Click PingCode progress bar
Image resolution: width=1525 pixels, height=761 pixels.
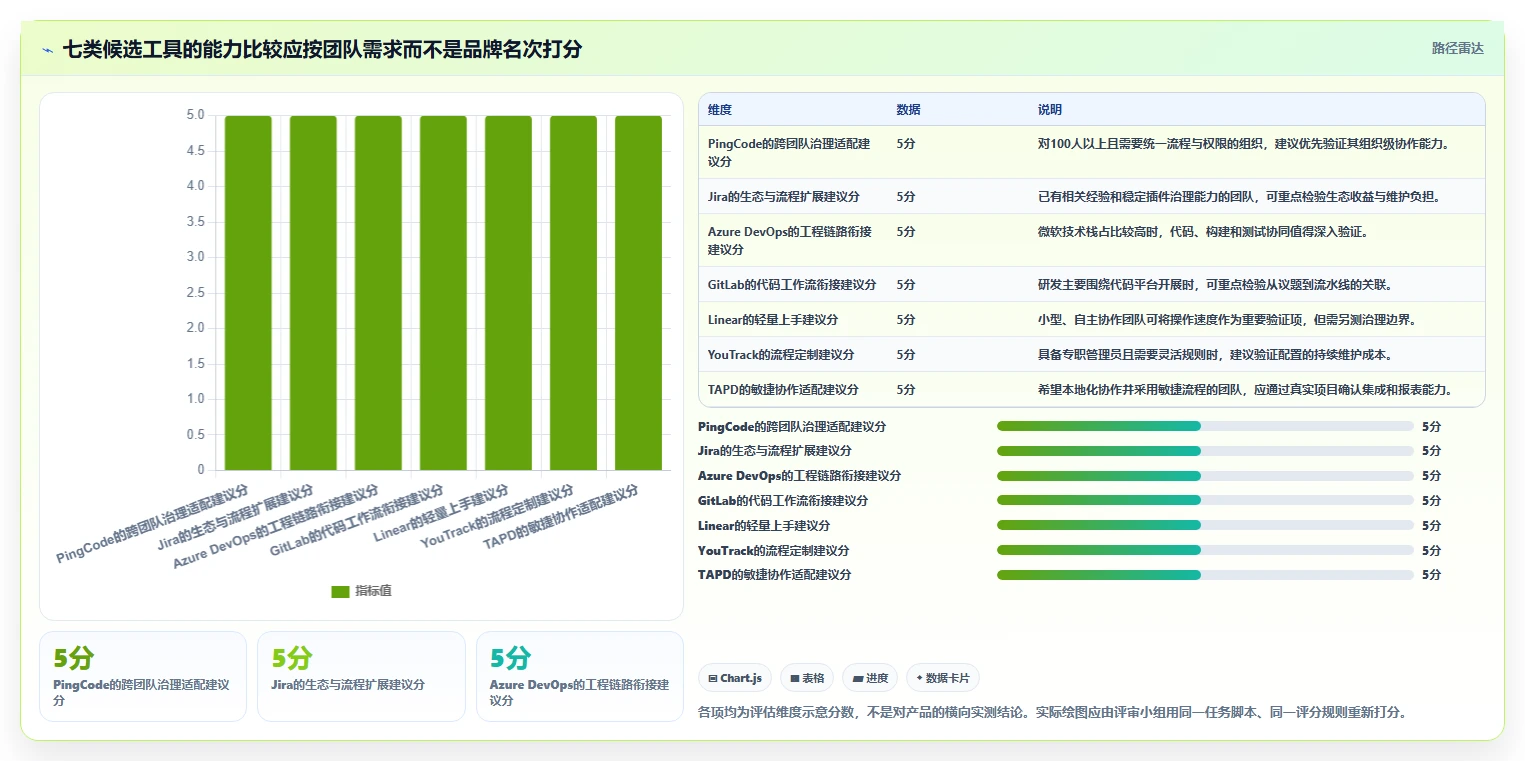pyautogui.click(x=1205, y=426)
